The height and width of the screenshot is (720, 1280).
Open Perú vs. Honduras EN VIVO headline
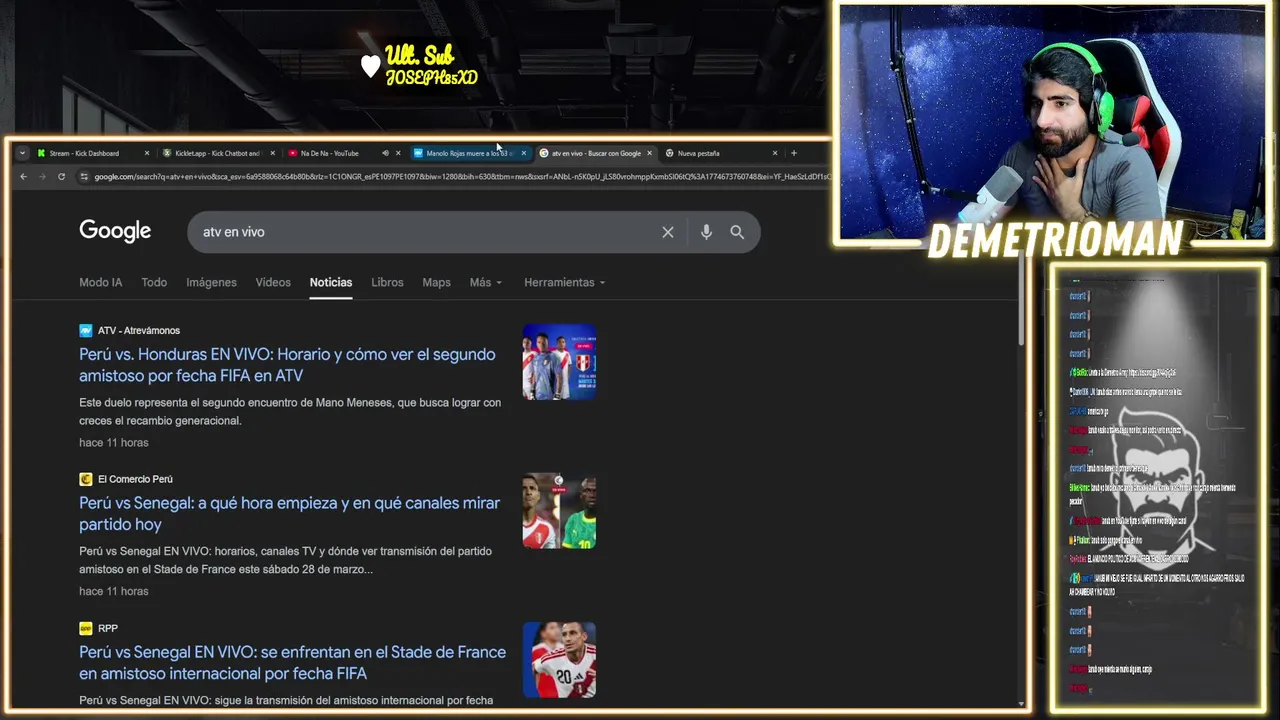click(x=288, y=365)
